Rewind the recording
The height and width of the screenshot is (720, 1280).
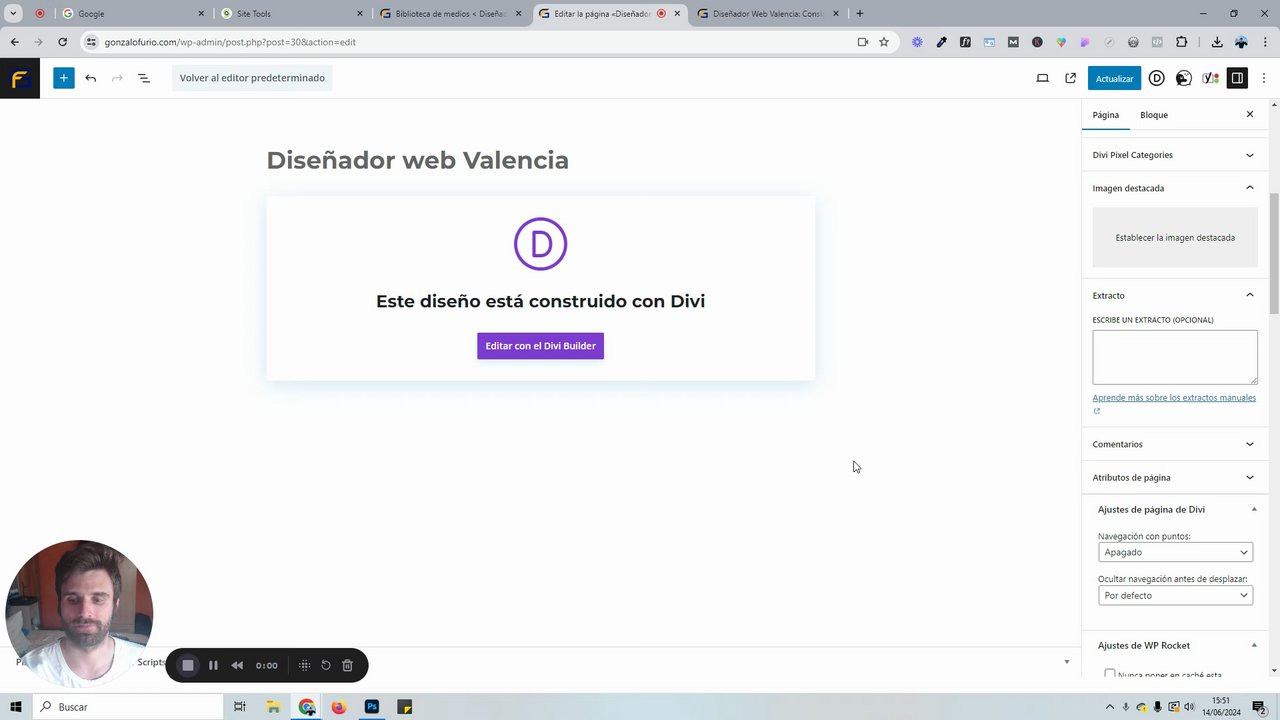coord(237,665)
